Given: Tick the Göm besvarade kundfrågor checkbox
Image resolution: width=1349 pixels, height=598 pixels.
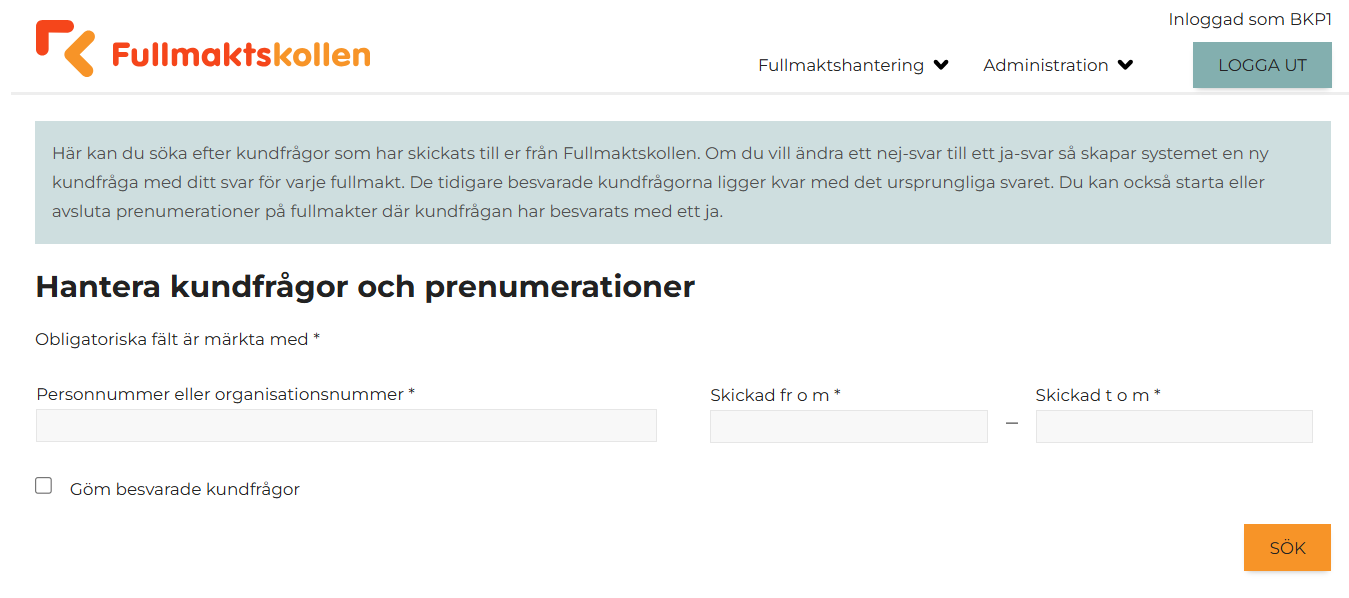Looking at the screenshot, I should click(x=44, y=486).
